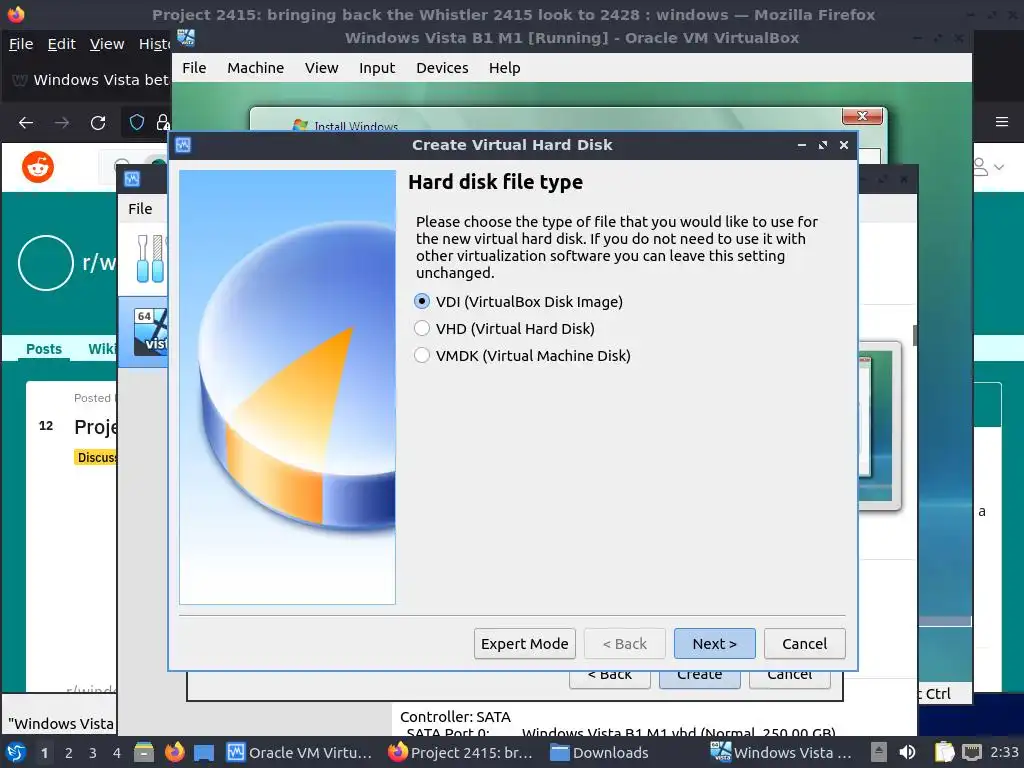Click the taskbar clock showing 2:33
Screen dimensions: 1024x768
[x=1004, y=752]
